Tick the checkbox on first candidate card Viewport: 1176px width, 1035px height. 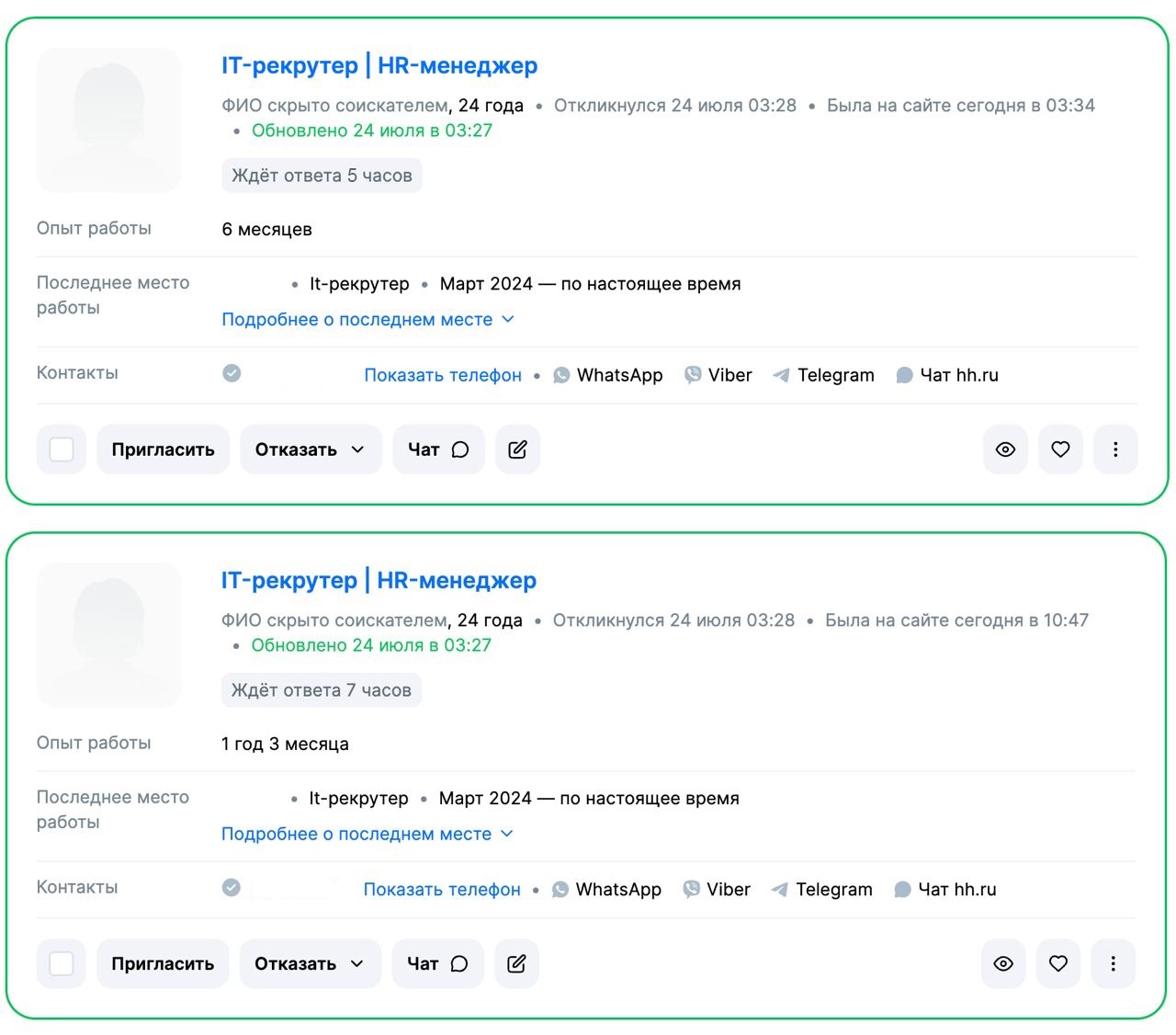(x=62, y=449)
